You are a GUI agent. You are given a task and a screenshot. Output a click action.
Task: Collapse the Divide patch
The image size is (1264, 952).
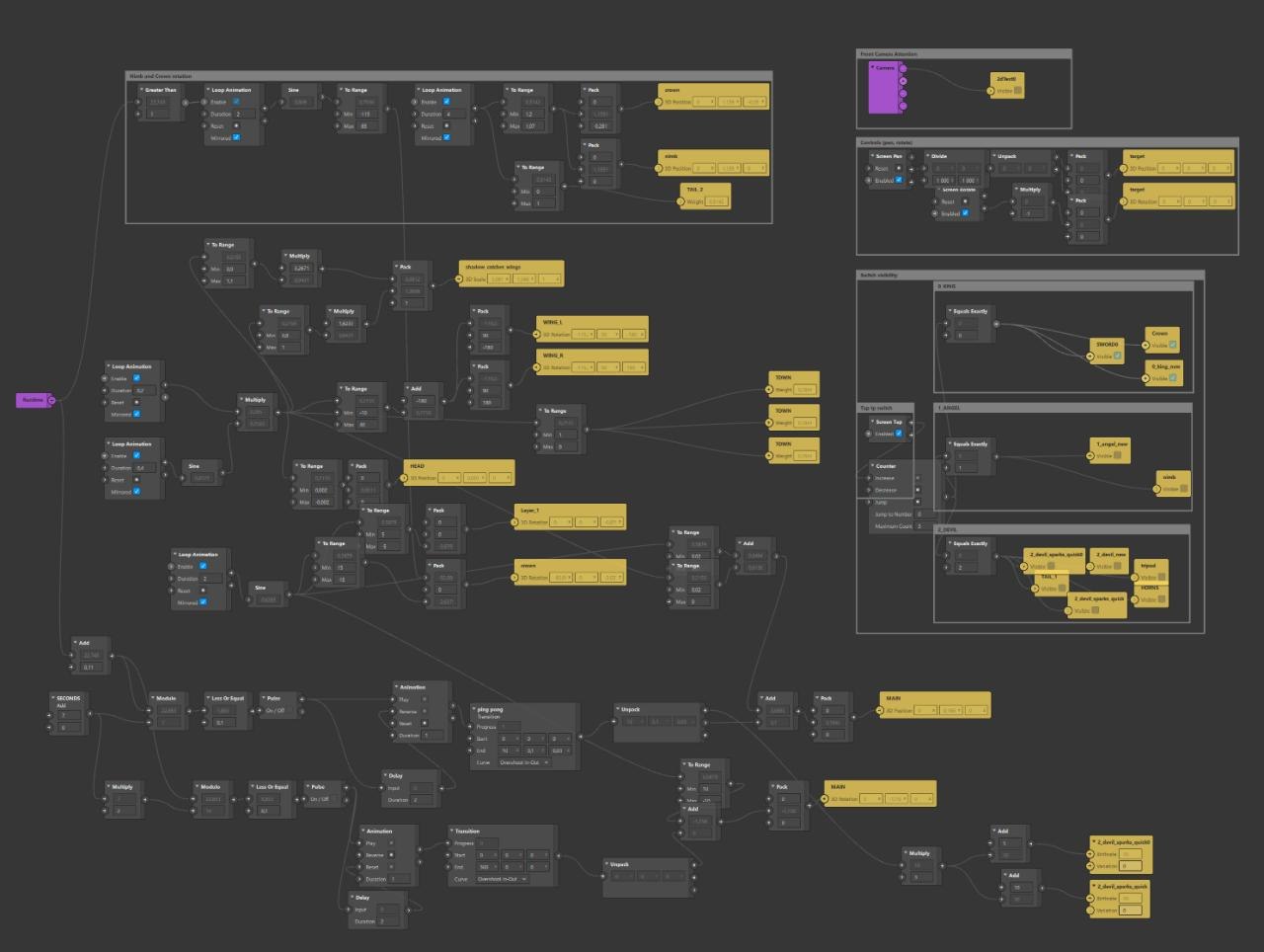click(928, 156)
